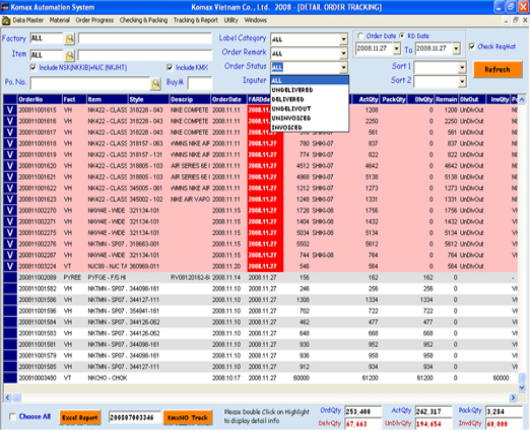Expand the Order Remark dropdown
Image resolution: width=530 pixels, height=430 pixels.
pyautogui.click(x=343, y=53)
